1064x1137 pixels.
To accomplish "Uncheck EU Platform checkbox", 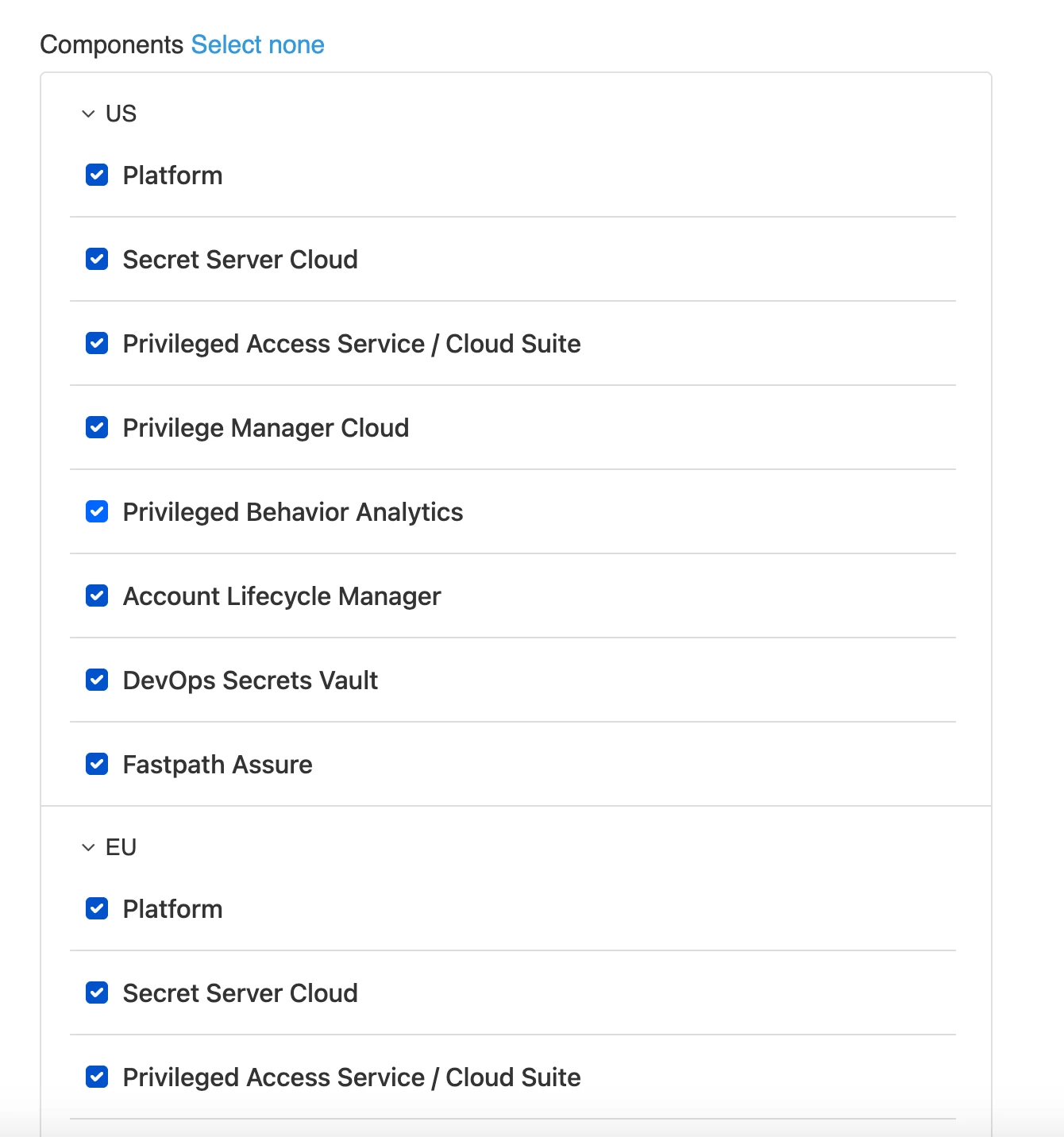I will [x=97, y=908].
